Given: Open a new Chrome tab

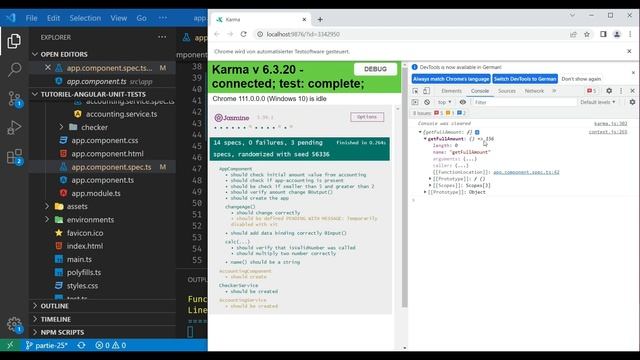Looking at the screenshot, I should click(320, 19).
